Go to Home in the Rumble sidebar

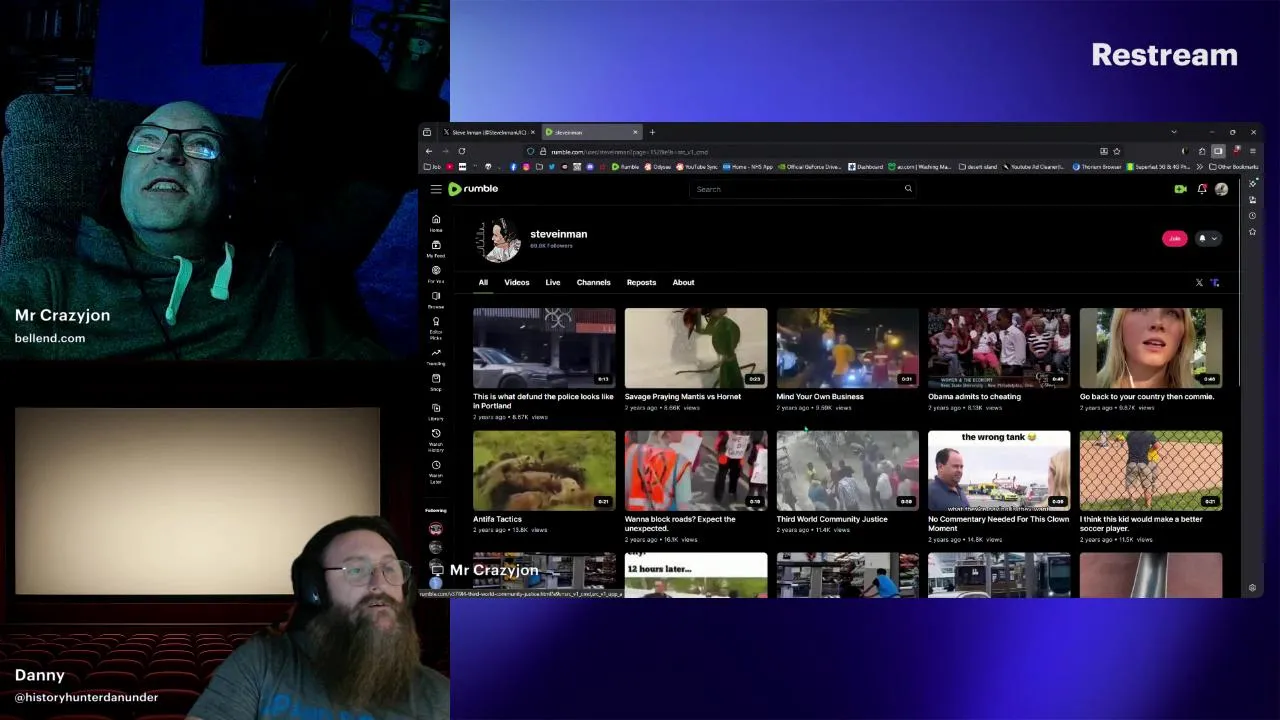click(436, 223)
